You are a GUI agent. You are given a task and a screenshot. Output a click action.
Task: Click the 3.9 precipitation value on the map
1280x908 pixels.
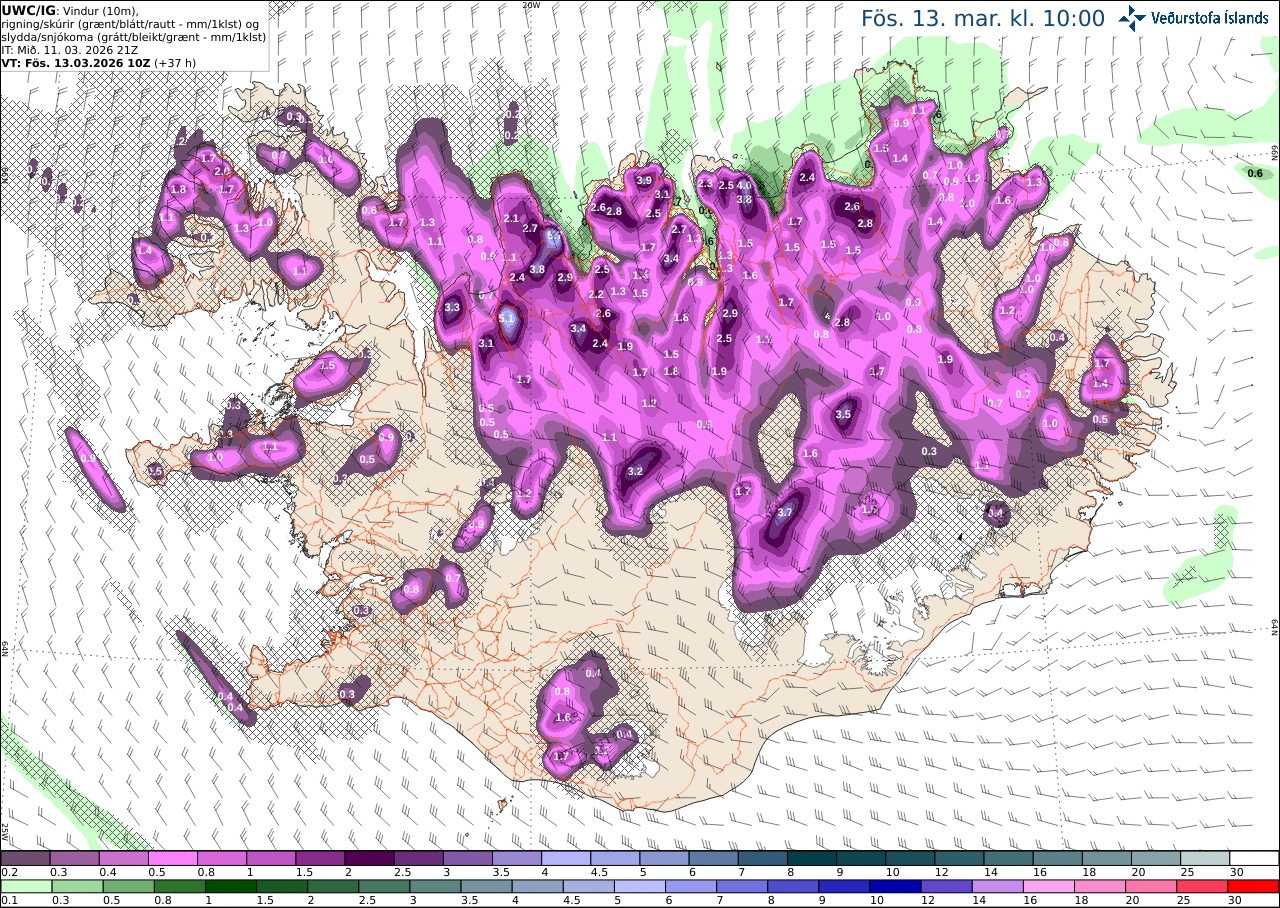[644, 180]
